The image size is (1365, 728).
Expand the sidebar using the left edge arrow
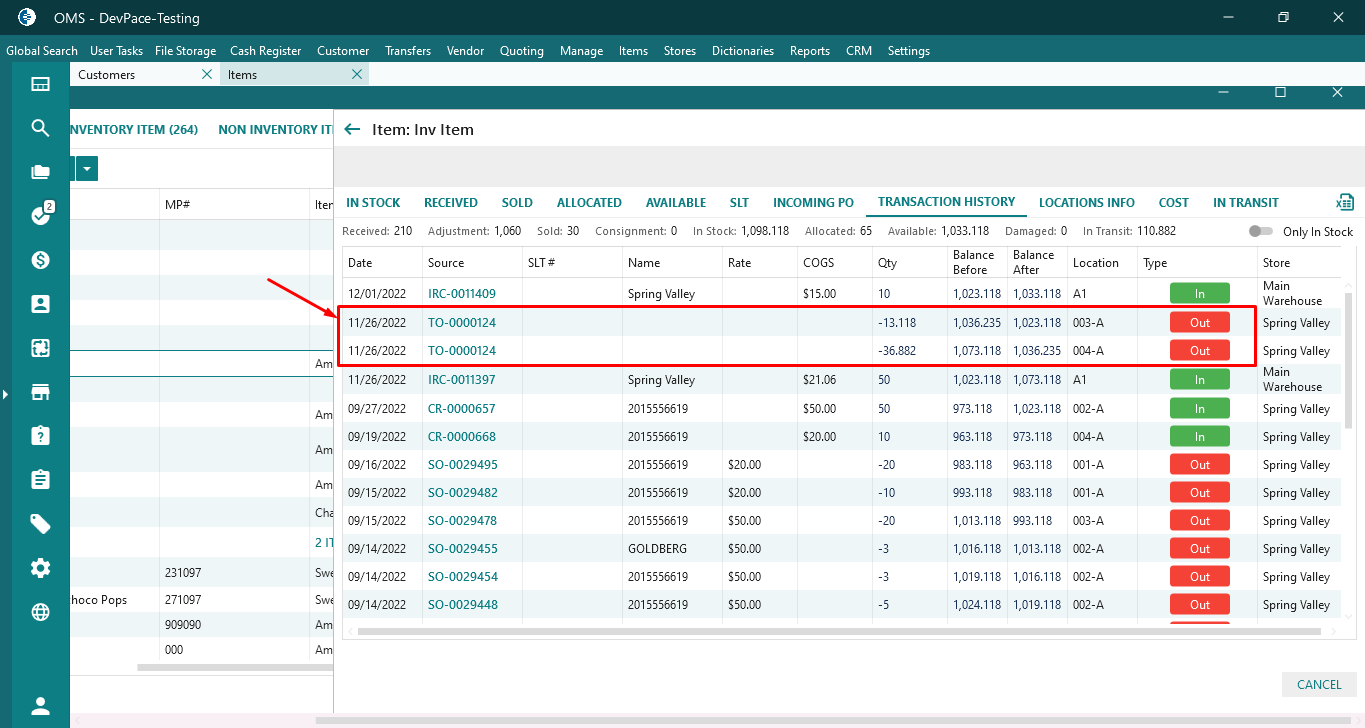coord(5,395)
